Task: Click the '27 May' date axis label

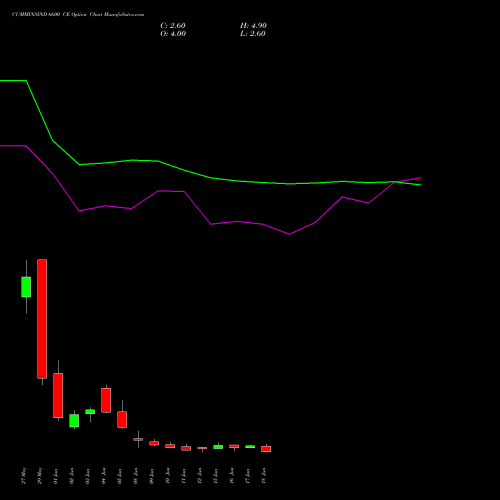Action: [24, 476]
